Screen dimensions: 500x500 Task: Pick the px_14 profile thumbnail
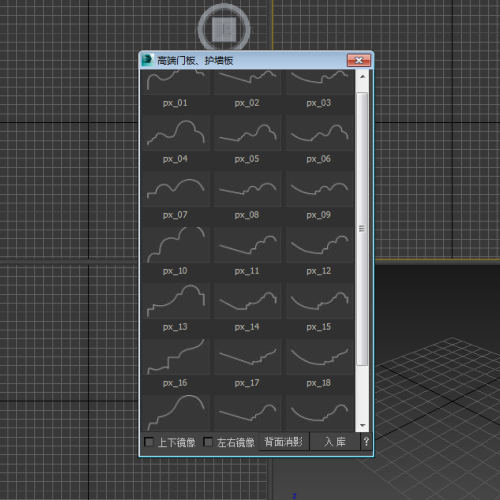pos(248,301)
